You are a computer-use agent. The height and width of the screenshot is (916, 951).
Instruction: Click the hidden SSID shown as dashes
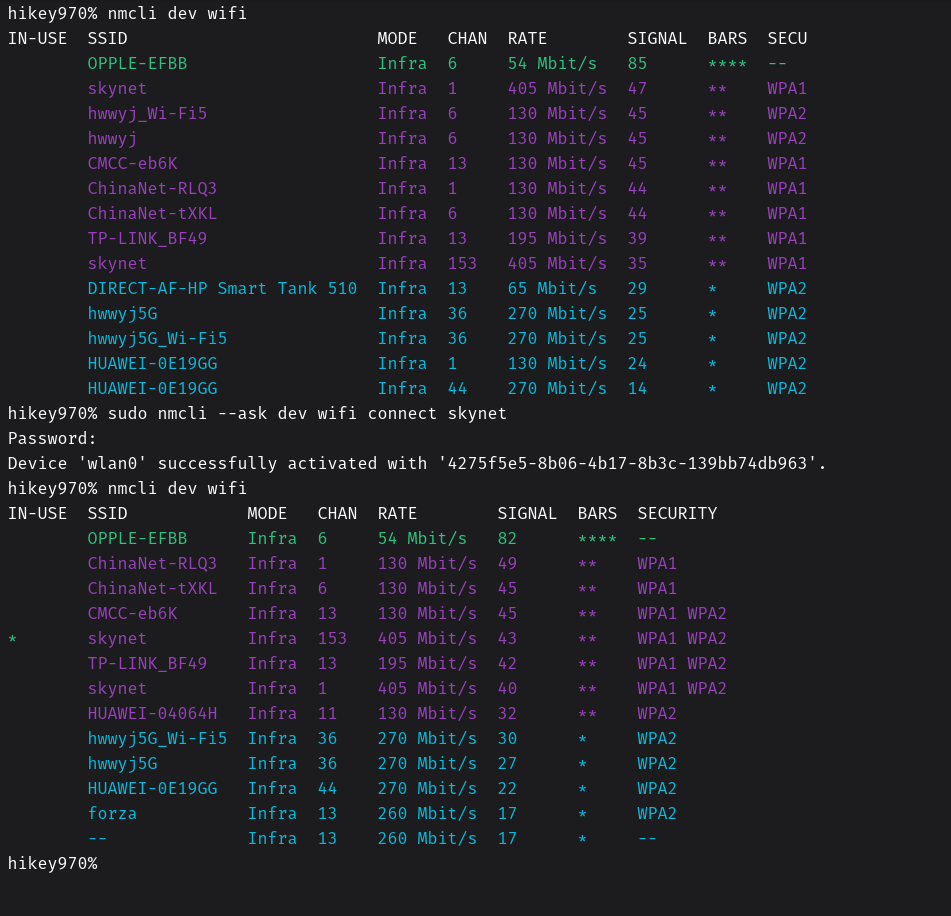(97, 838)
